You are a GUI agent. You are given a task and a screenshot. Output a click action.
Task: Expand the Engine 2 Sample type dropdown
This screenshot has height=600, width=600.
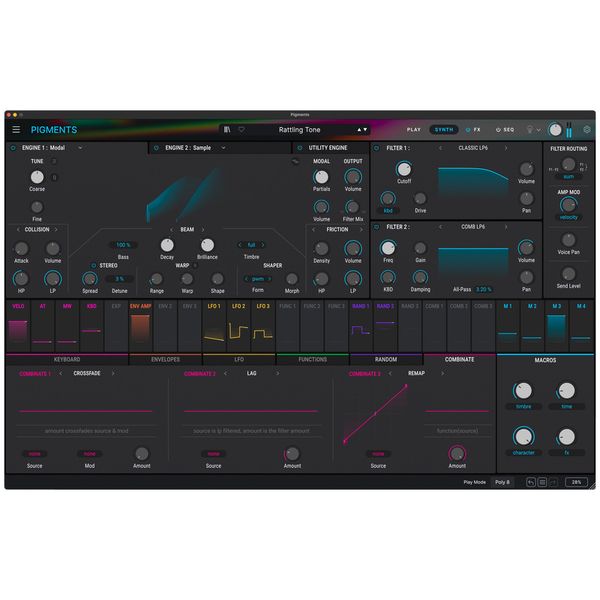223,148
